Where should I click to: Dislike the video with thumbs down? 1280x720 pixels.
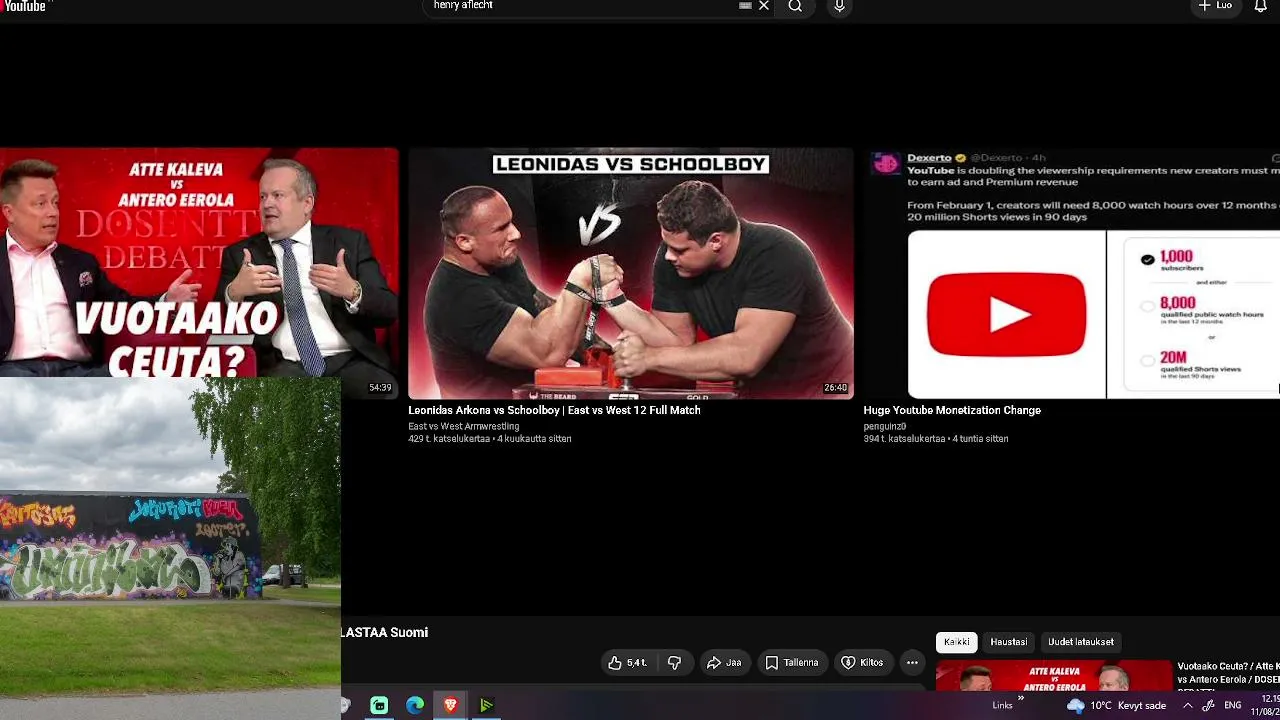[674, 663]
